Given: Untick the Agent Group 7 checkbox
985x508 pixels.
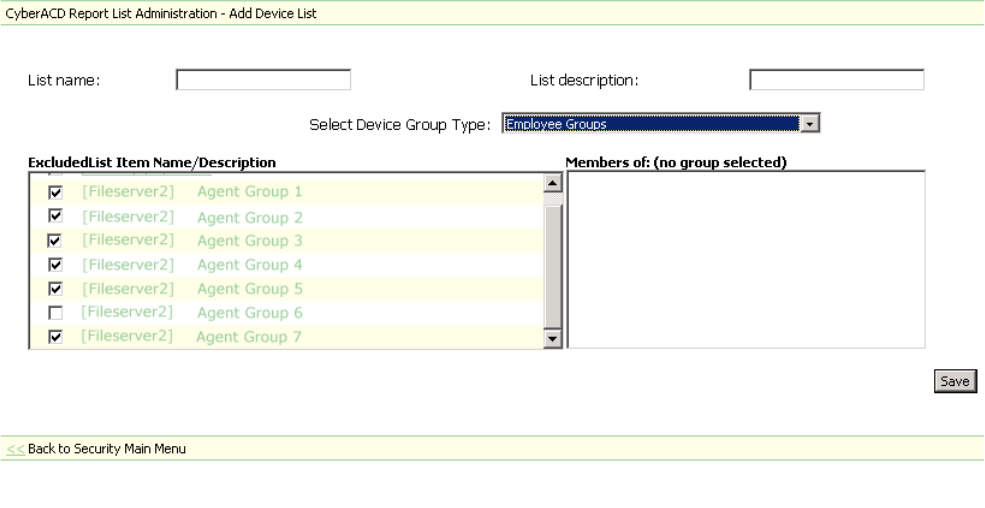Looking at the screenshot, I should tap(56, 337).
